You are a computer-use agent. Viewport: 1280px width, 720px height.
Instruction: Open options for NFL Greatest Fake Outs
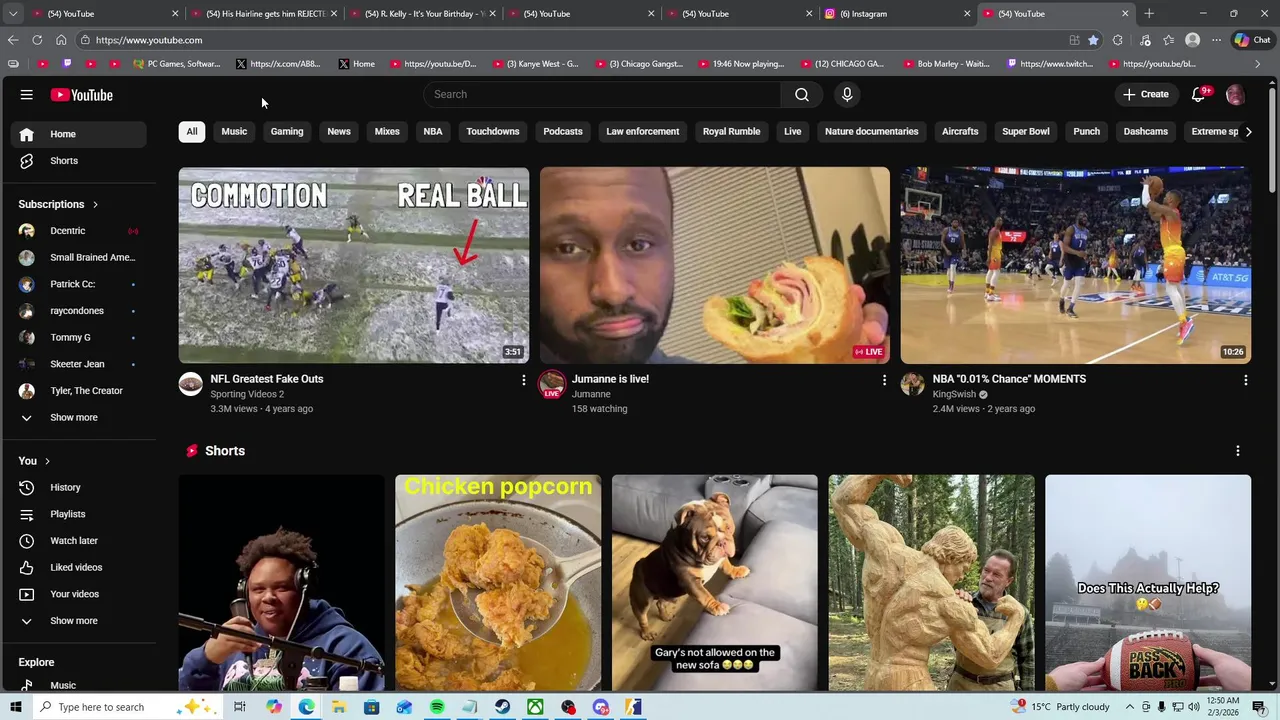(523, 380)
